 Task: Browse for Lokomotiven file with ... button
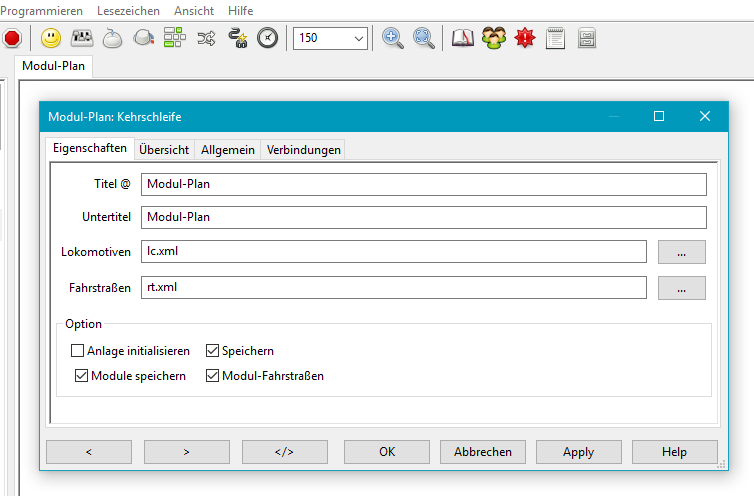tap(681, 252)
